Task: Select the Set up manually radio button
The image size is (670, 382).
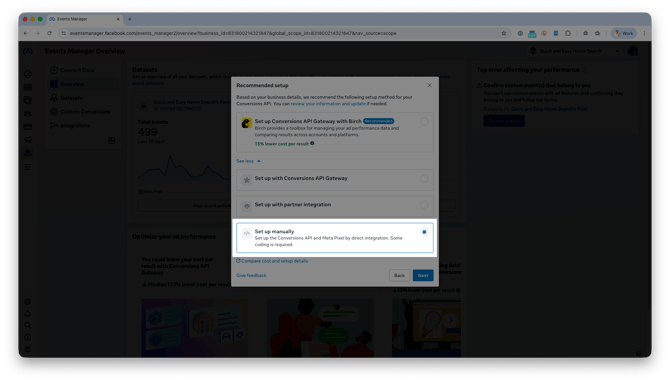Action: [424, 232]
